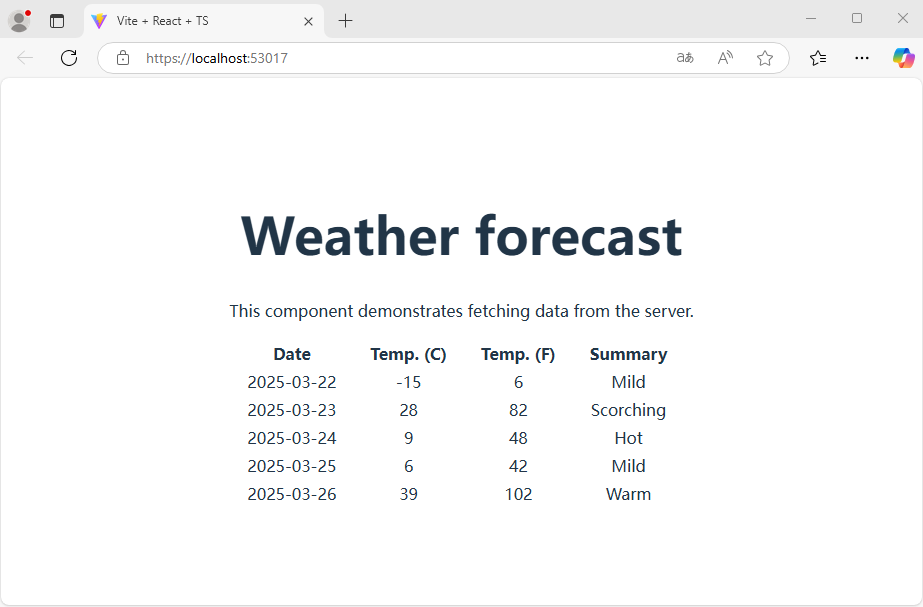Select date 2025-03-22 cell

point(292,382)
